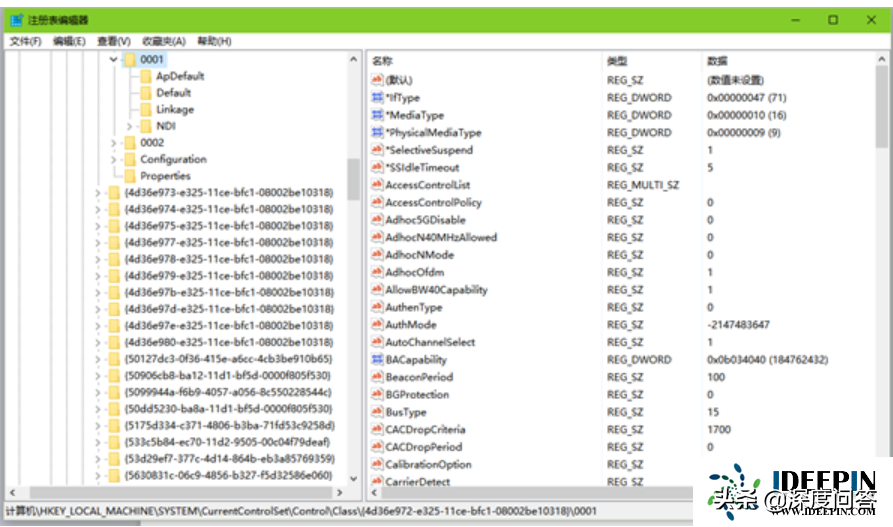
Task: Click the CACDropCriteria value icon
Action: (x=377, y=430)
